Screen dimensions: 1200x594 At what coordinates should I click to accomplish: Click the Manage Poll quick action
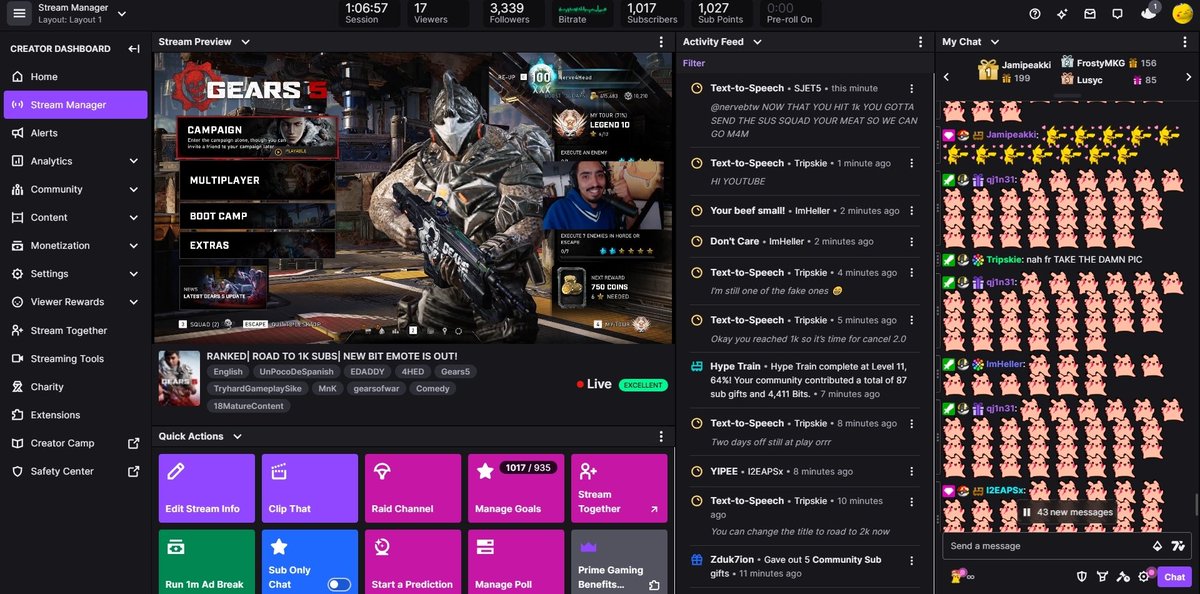(516, 562)
